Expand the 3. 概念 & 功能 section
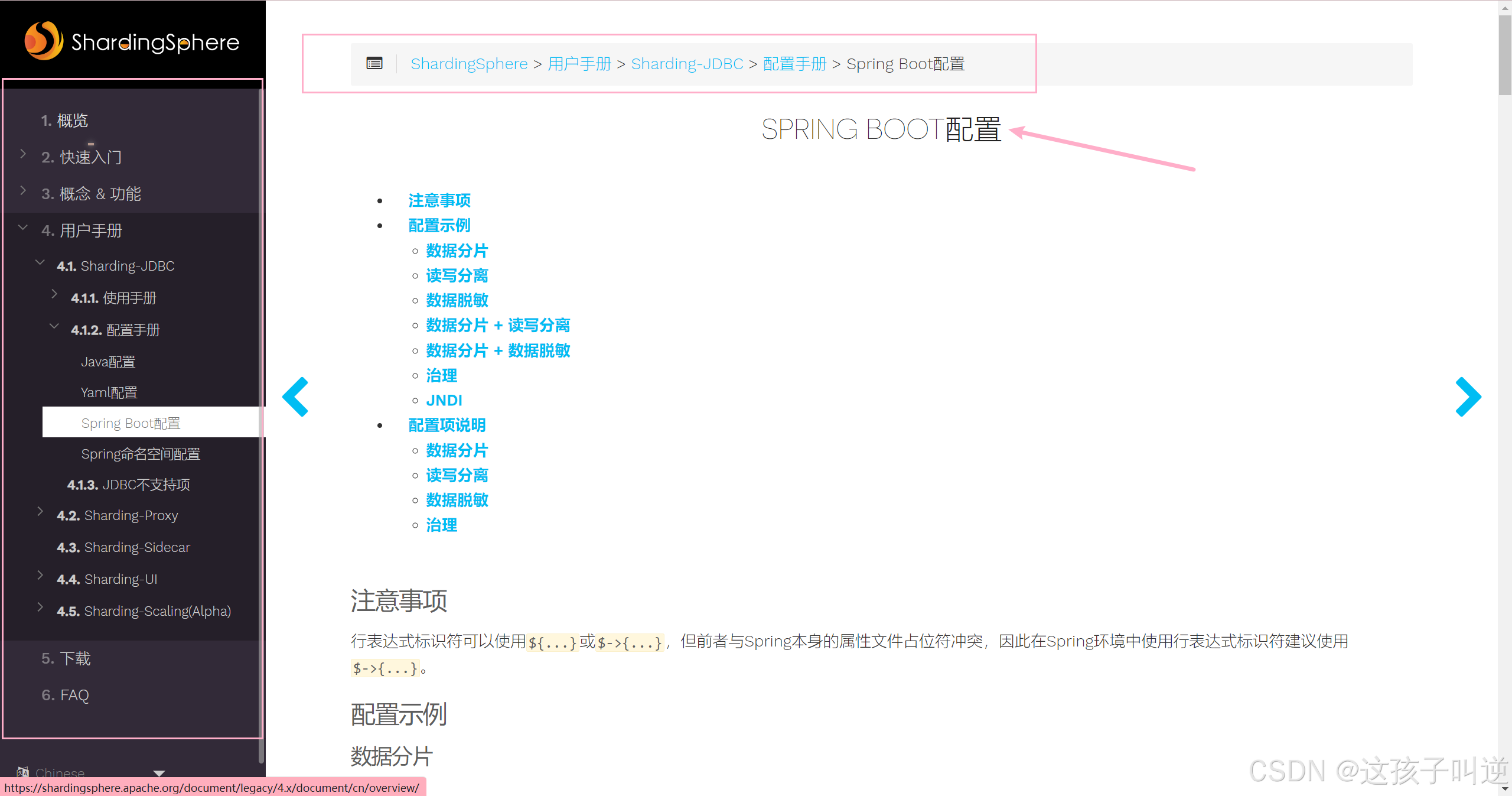This screenshot has height=796, width=1512. point(23,190)
